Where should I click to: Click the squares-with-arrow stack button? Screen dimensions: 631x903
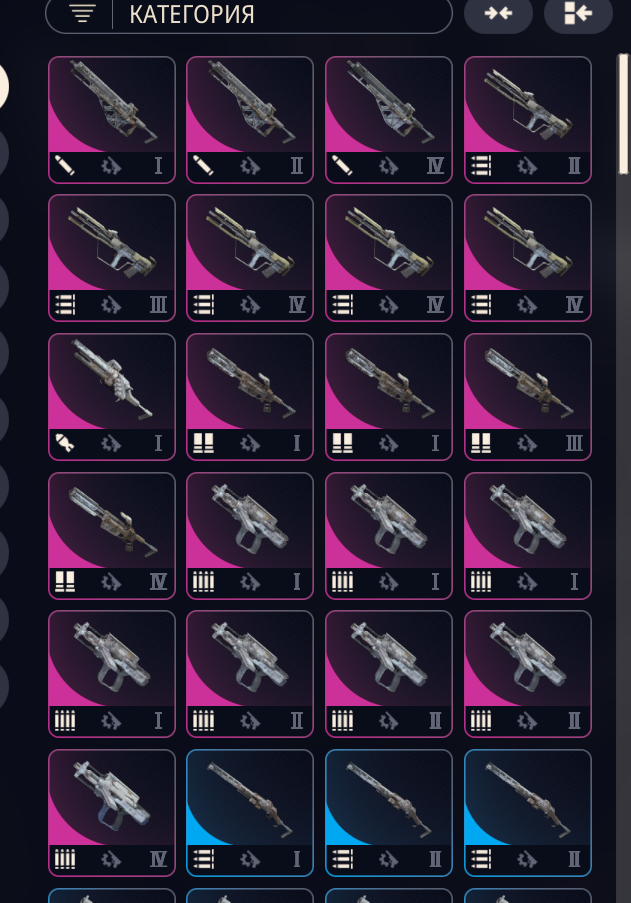(x=578, y=13)
